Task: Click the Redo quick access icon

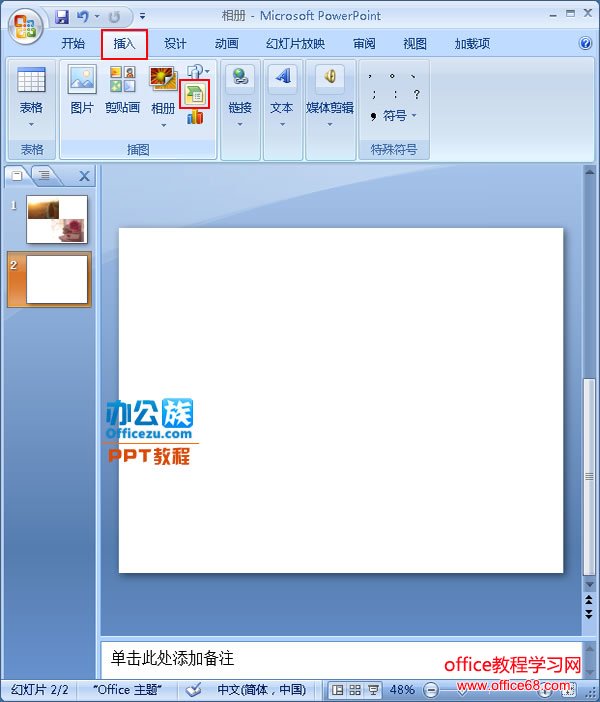Action: pyautogui.click(x=115, y=17)
